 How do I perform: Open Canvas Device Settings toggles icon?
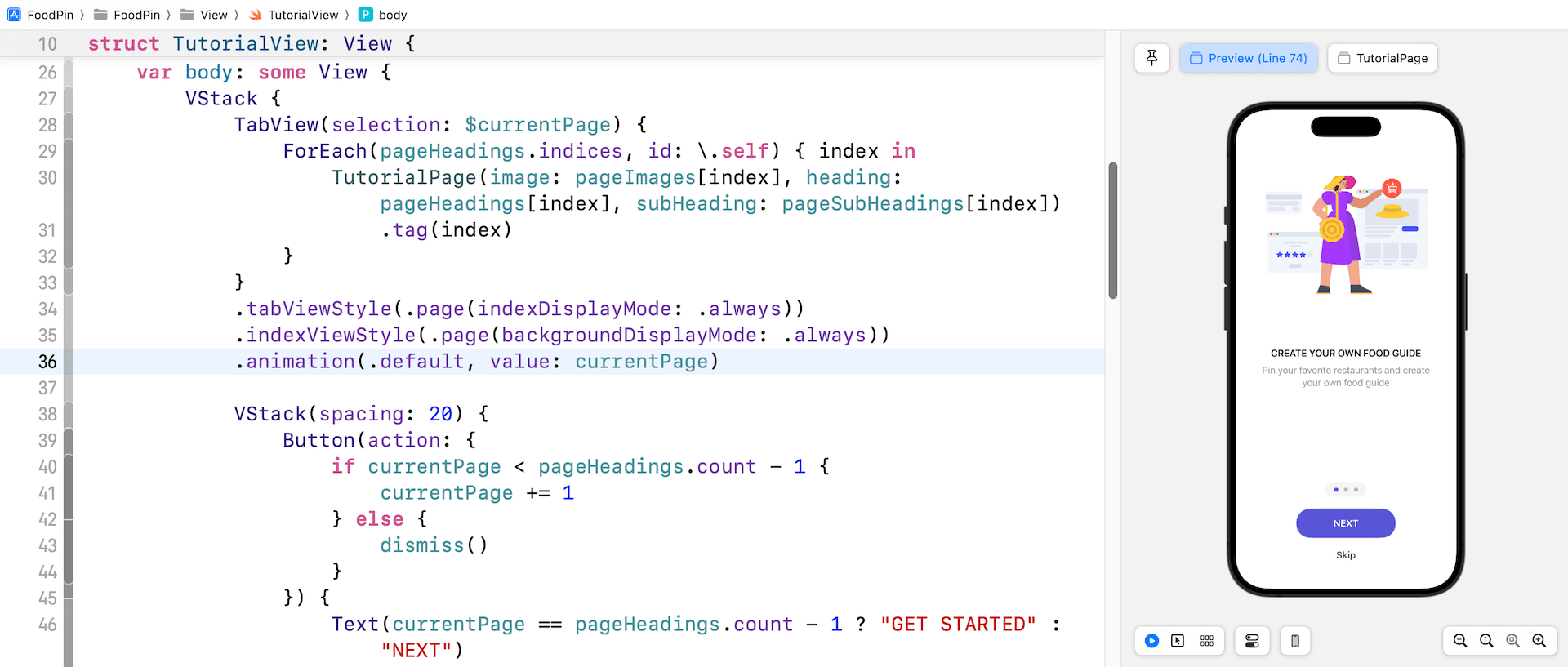(x=1252, y=641)
